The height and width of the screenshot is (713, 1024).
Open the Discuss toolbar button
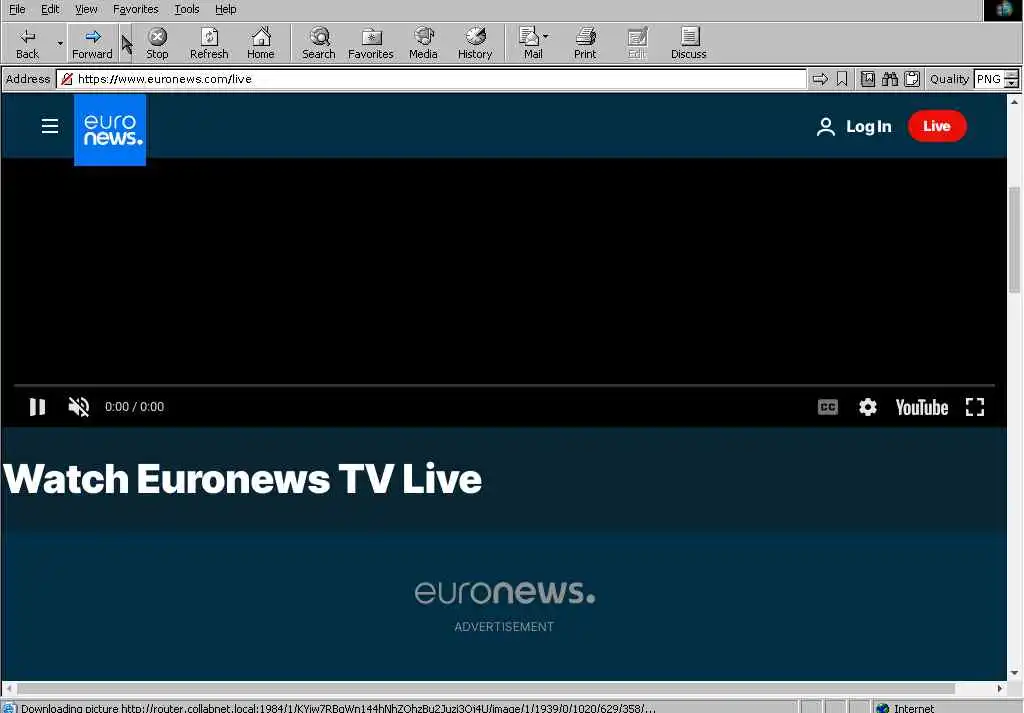pos(689,43)
